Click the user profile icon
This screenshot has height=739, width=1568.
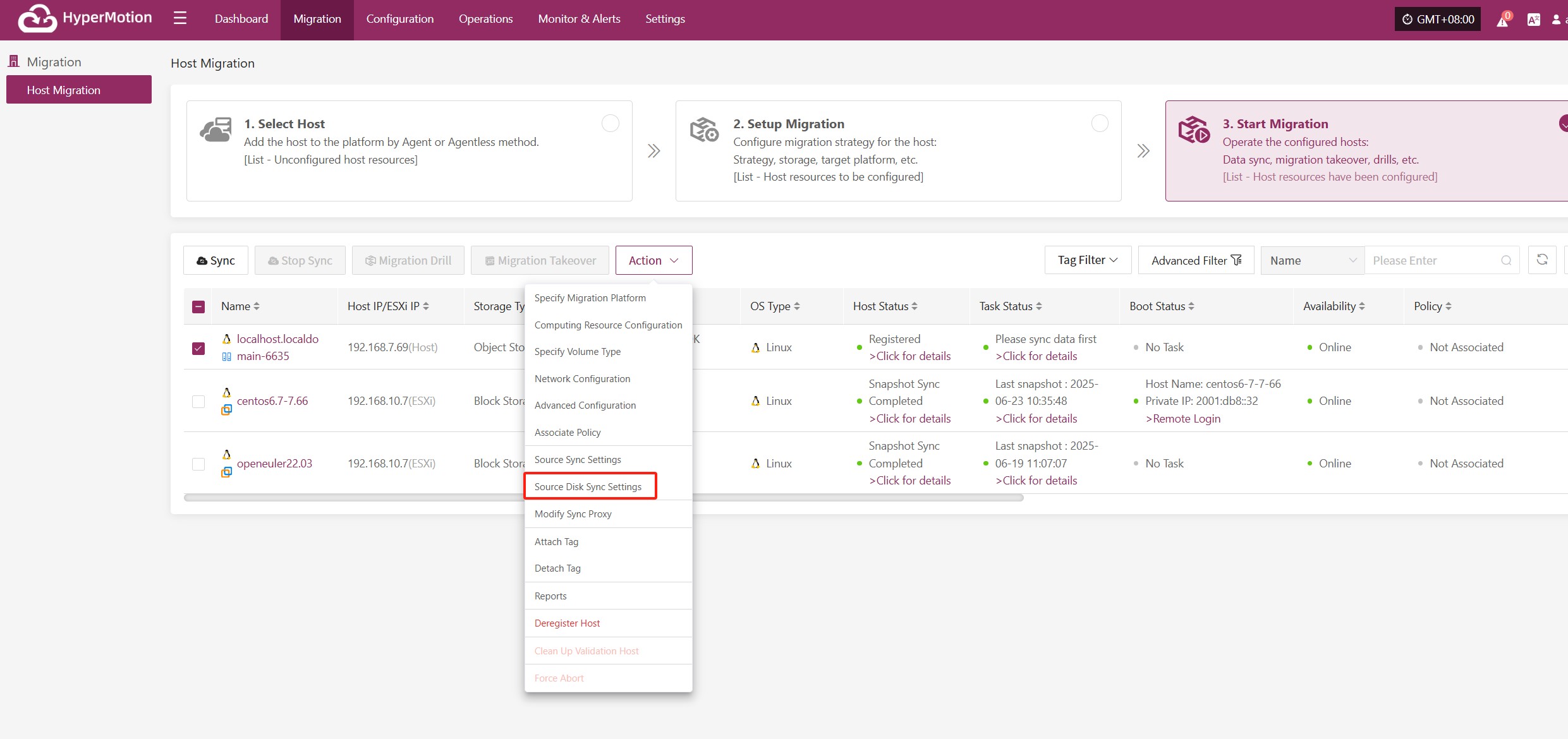(1556, 20)
